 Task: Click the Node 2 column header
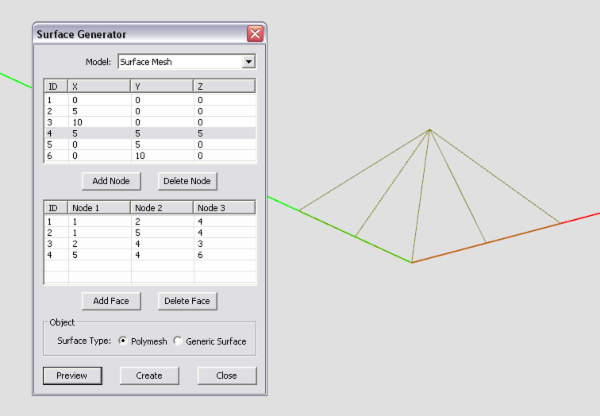(x=162, y=208)
